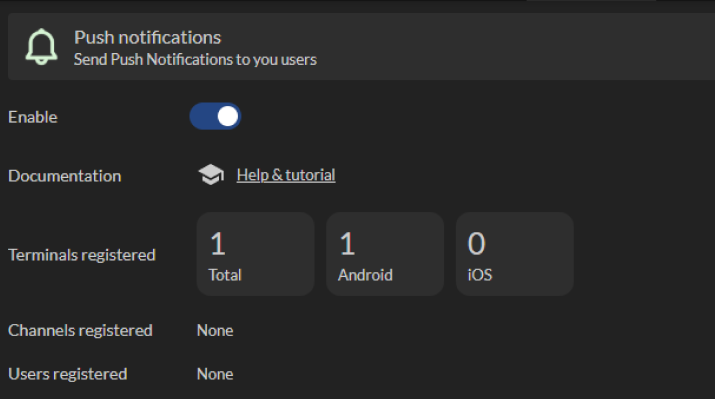Select the iOS label in terminals card
This screenshot has width=715, height=399.
click(x=480, y=275)
